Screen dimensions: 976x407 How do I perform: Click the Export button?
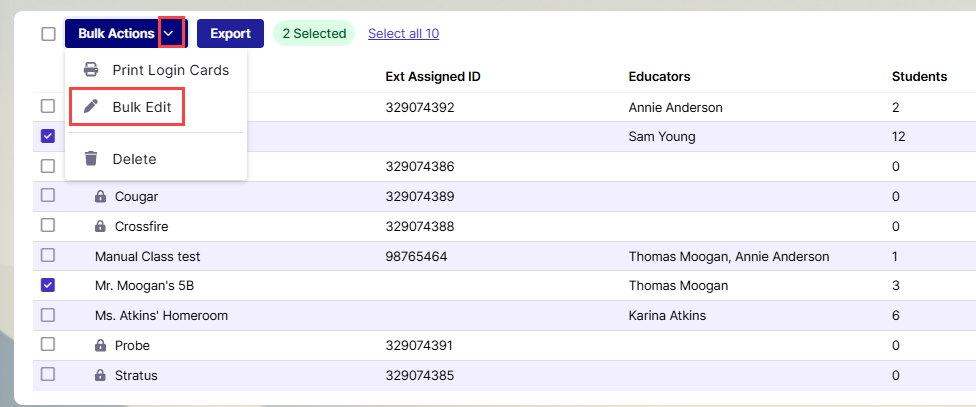tap(230, 34)
